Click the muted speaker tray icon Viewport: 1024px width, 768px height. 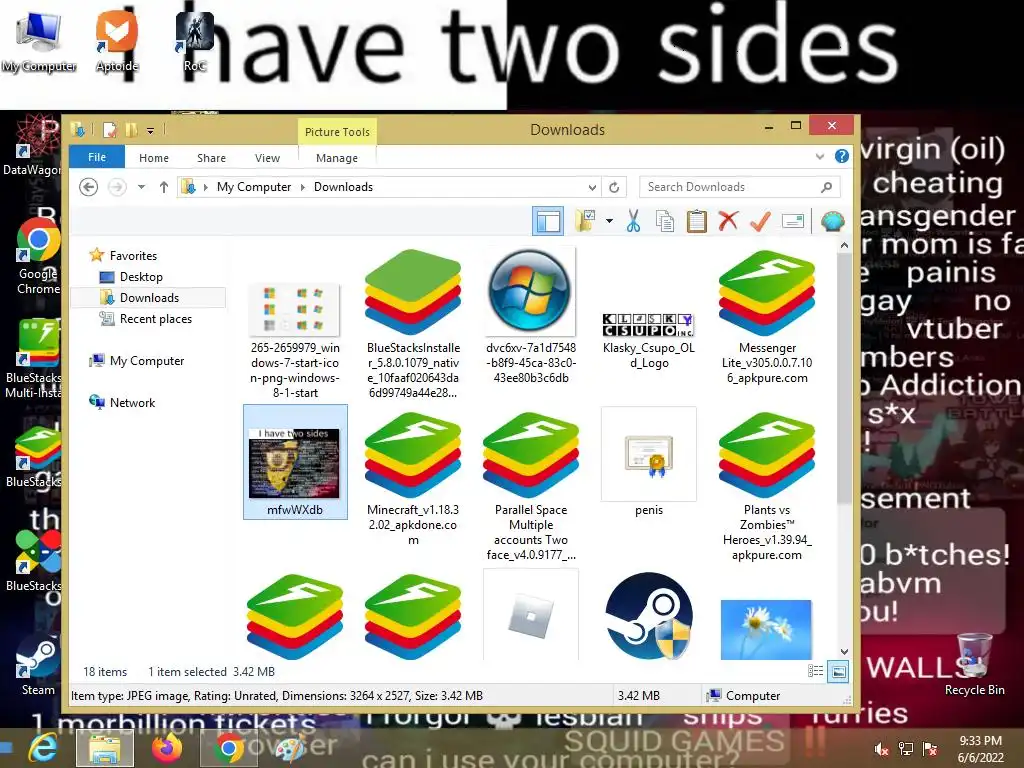tap(881, 749)
